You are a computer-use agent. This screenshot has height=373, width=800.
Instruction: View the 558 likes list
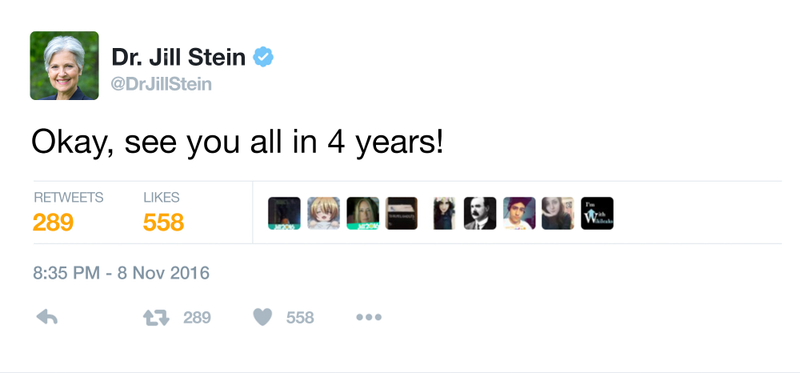(163, 222)
